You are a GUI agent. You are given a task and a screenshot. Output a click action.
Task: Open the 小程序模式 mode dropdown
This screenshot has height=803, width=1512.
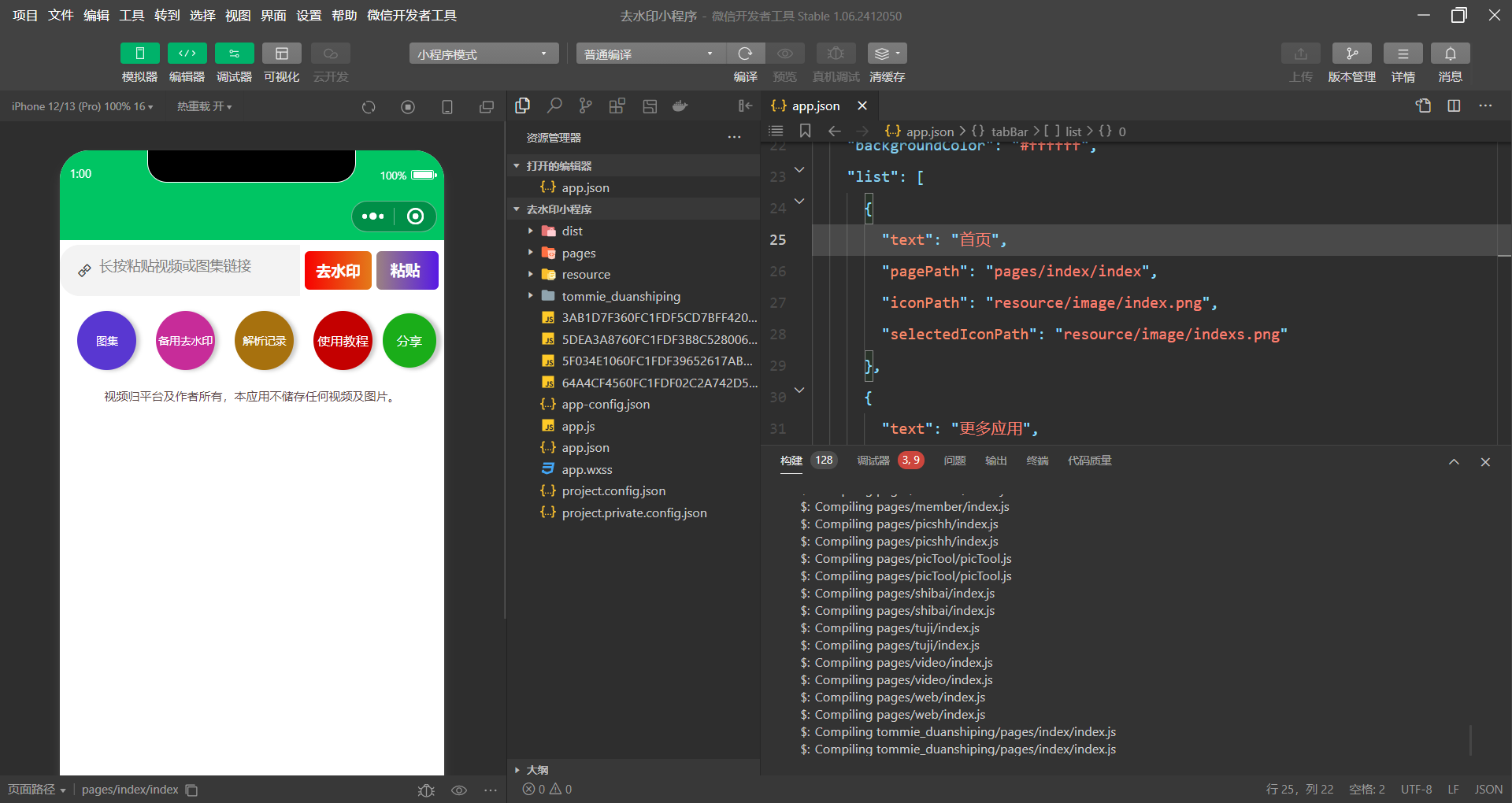coord(483,54)
